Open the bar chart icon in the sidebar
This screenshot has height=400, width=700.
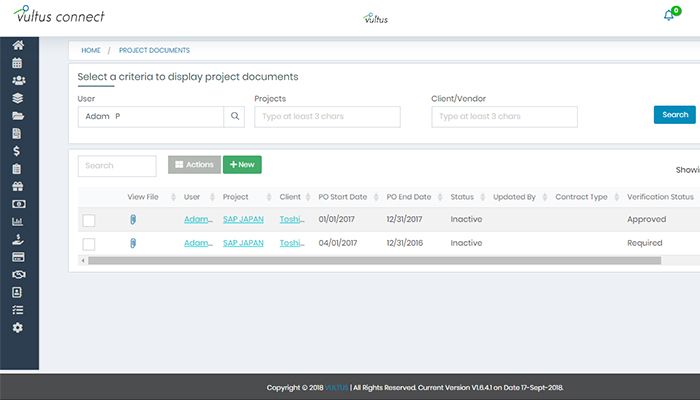pyautogui.click(x=17, y=221)
